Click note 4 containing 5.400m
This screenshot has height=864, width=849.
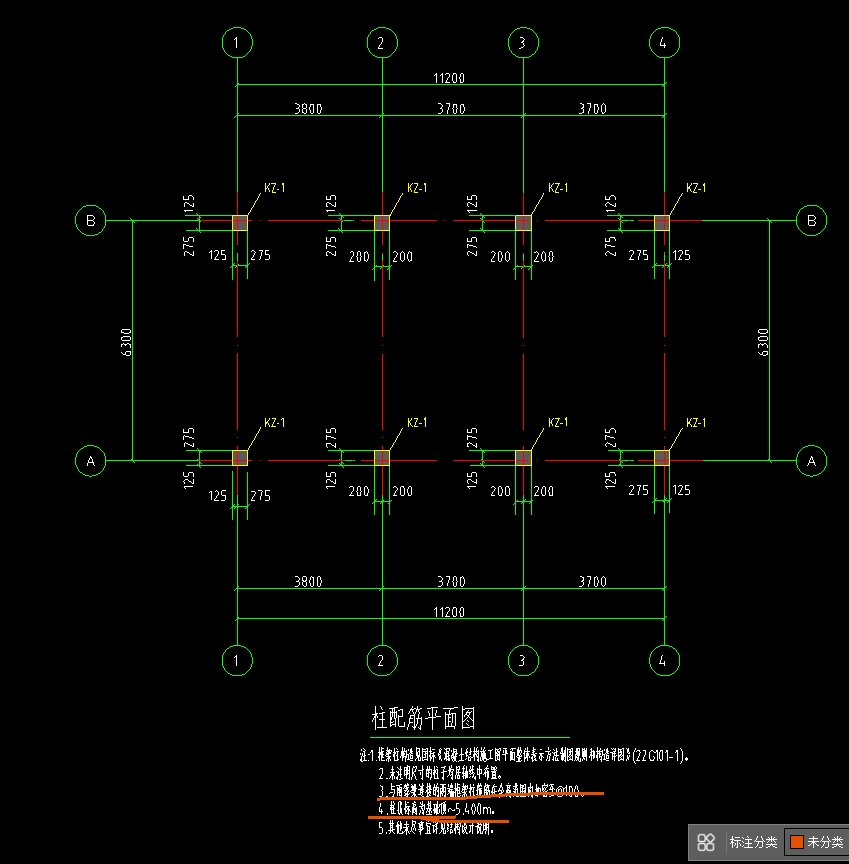[x=436, y=809]
